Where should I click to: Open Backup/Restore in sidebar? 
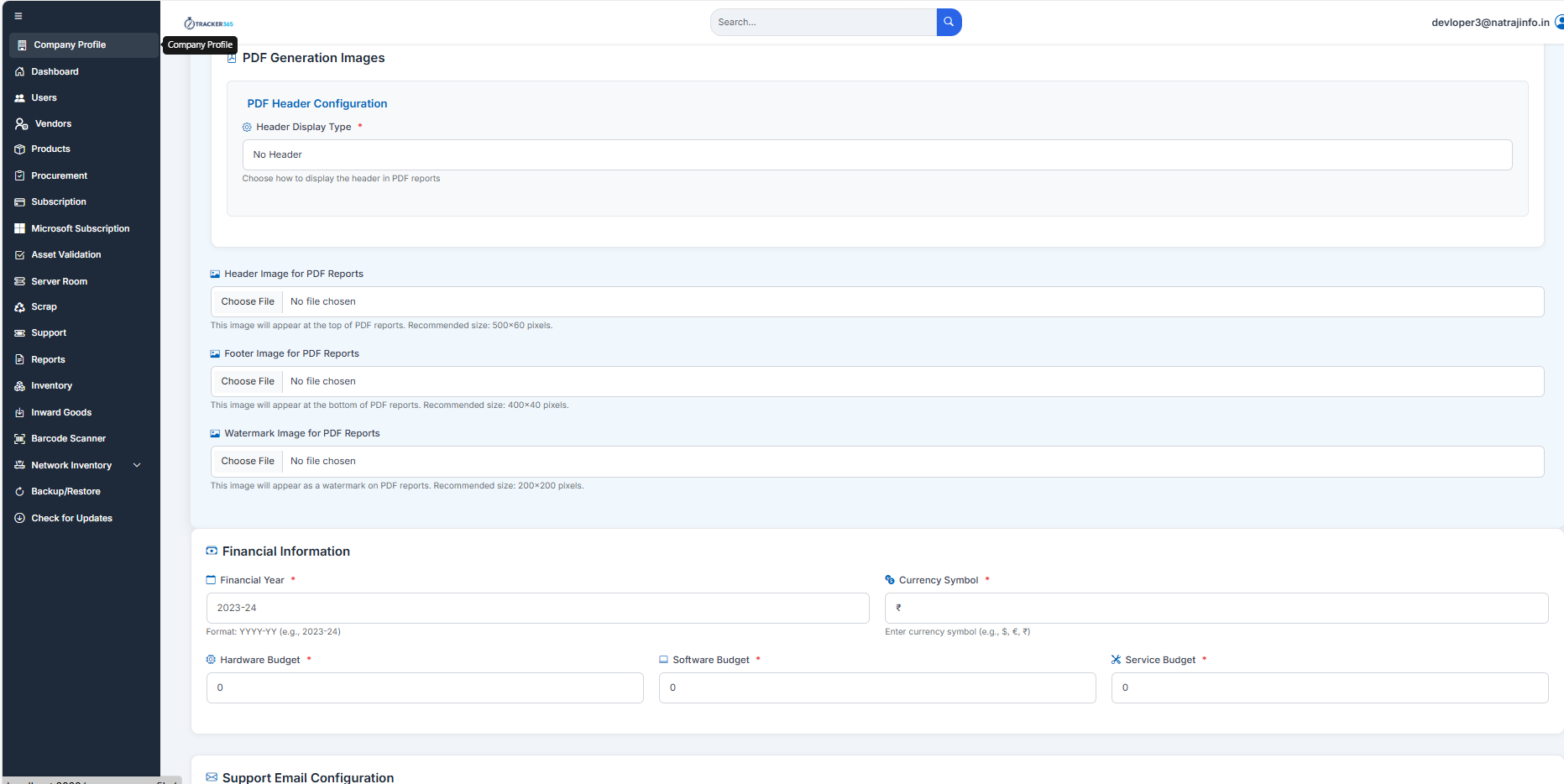[65, 492]
